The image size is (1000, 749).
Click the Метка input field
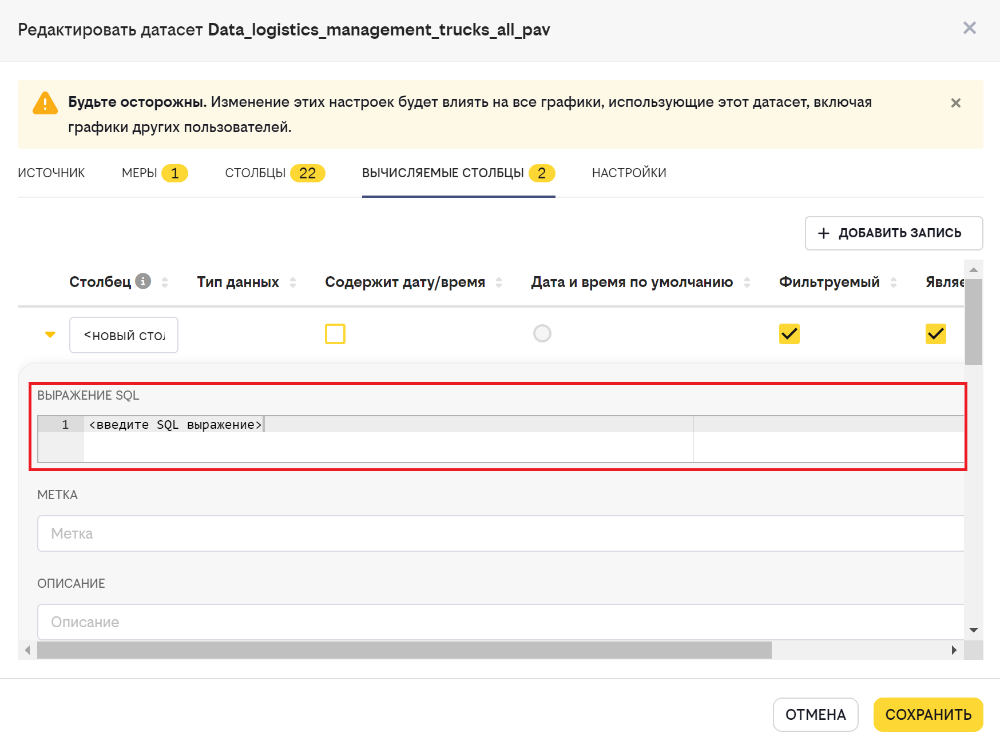[501, 533]
